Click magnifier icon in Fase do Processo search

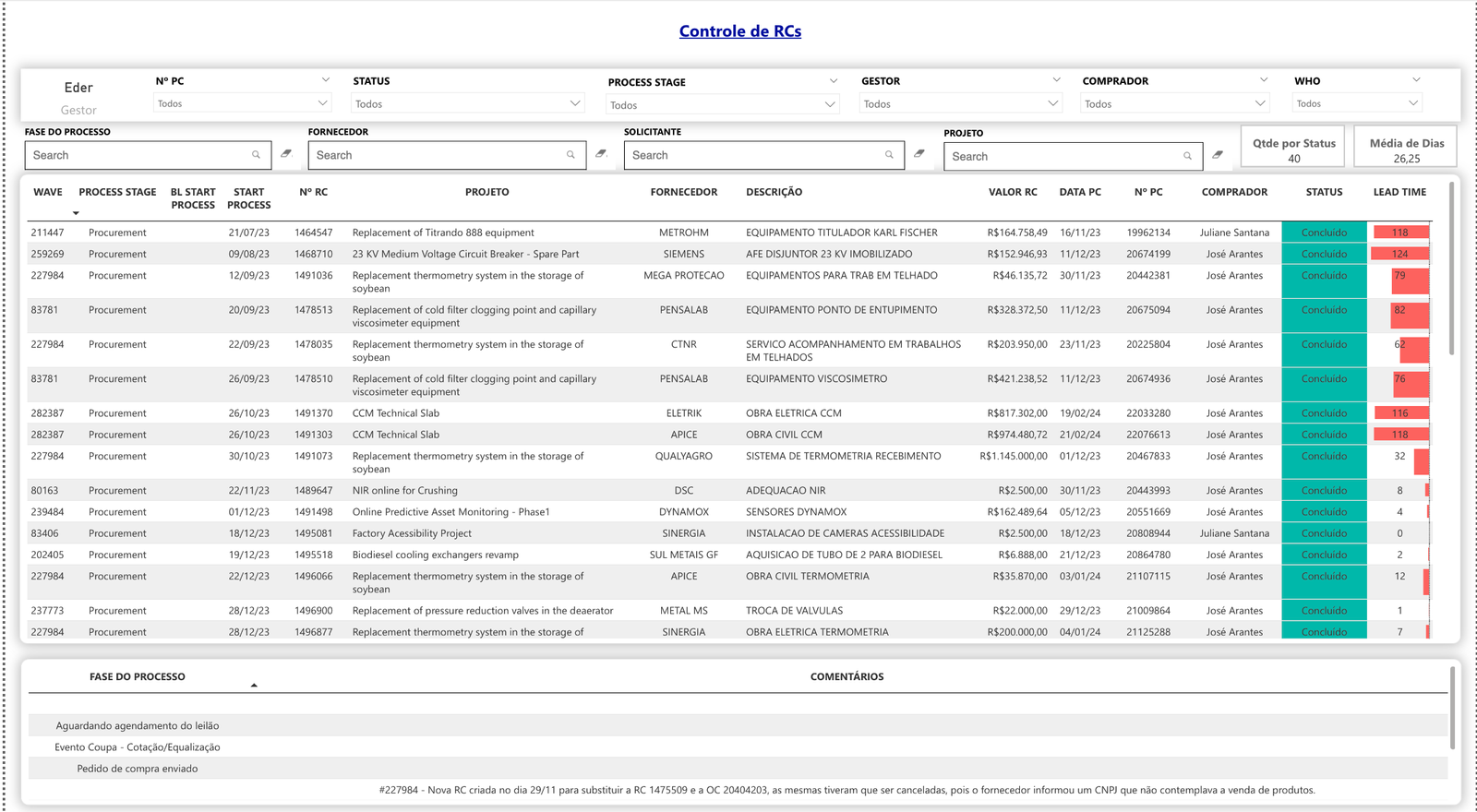click(x=256, y=155)
